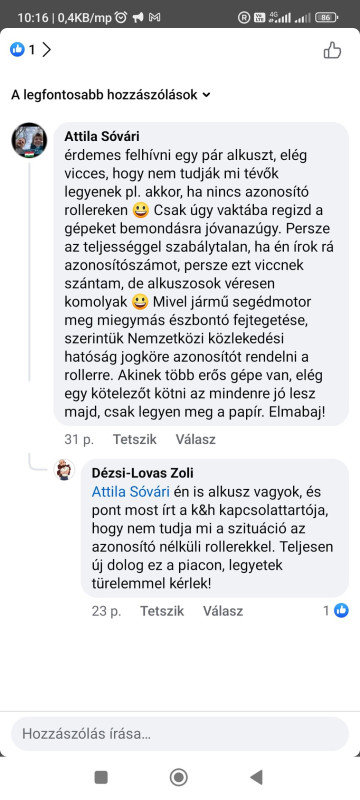Image resolution: width=360 pixels, height=800 pixels.
Task: Focus the 'Hozzászólás írása...' comment field
Action: coord(180,734)
